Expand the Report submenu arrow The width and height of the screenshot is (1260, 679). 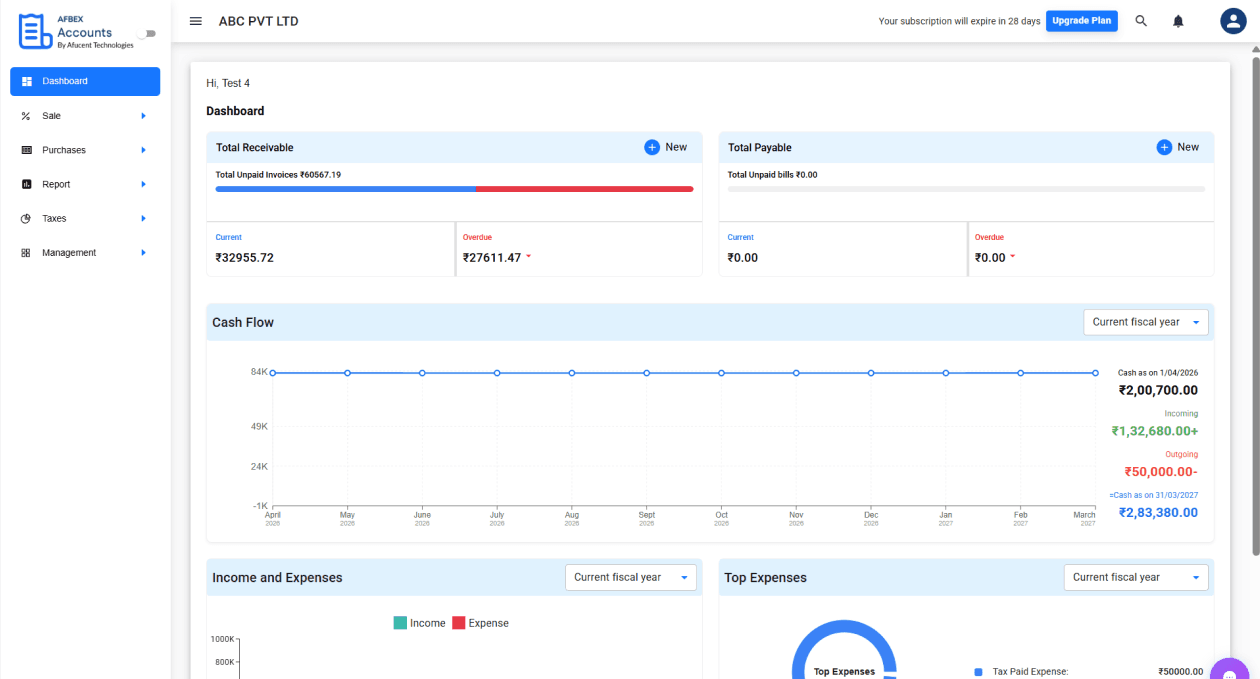tap(143, 184)
